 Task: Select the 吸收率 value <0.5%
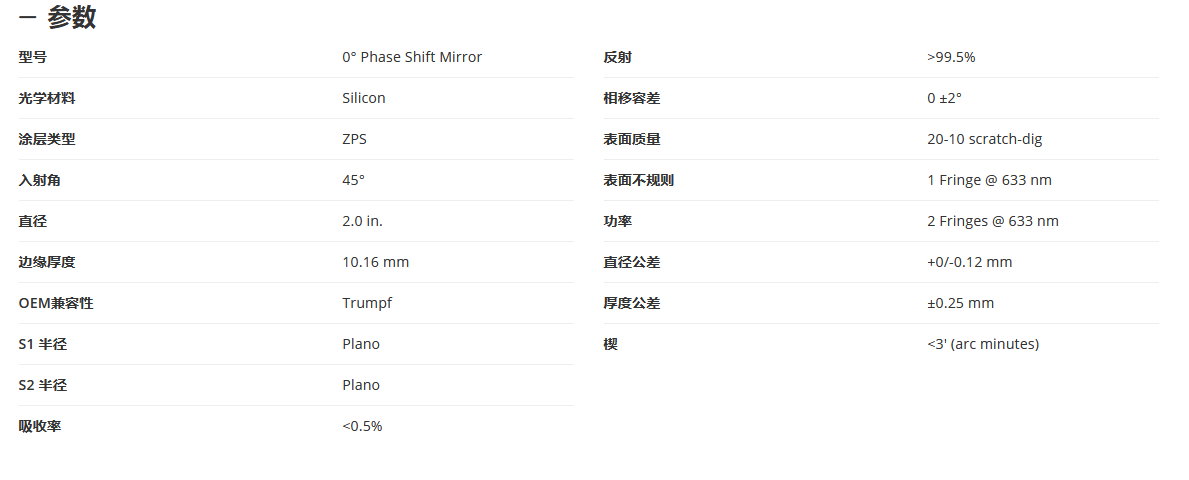362,425
